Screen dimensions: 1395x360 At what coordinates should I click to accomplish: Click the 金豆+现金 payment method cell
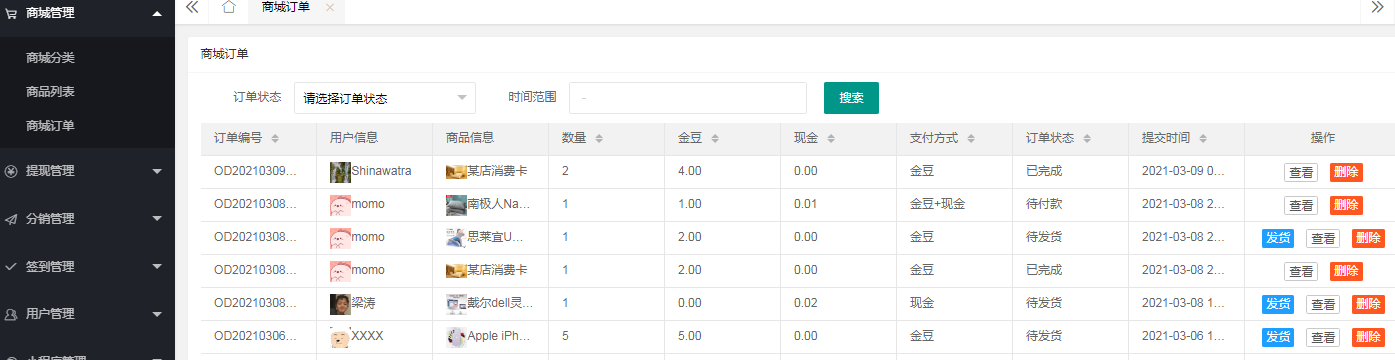937,204
